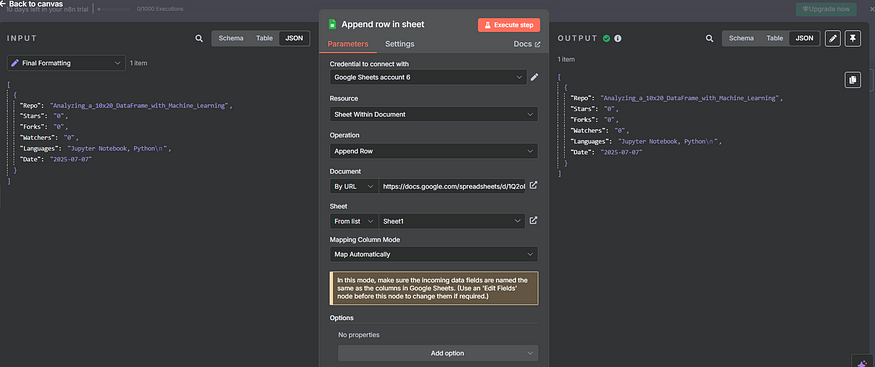Image resolution: width=875 pixels, height=367 pixels.
Task: Expand the Operation Append Row dropdown
Action: click(x=434, y=151)
